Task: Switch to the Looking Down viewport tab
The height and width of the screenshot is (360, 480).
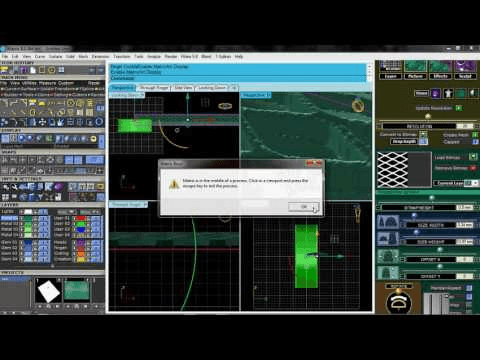Action: (212, 88)
